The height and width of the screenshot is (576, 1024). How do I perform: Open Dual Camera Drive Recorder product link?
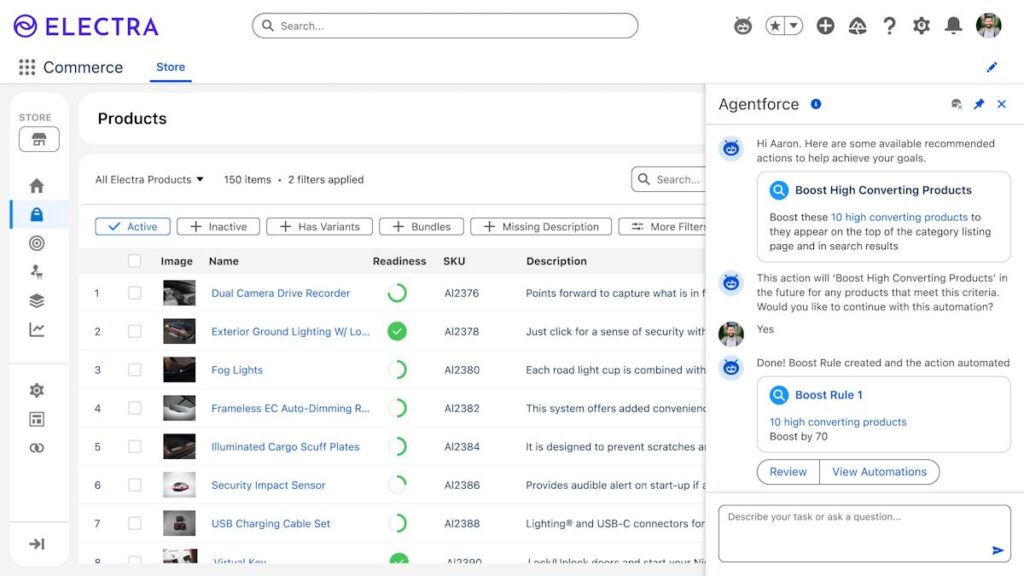[281, 293]
